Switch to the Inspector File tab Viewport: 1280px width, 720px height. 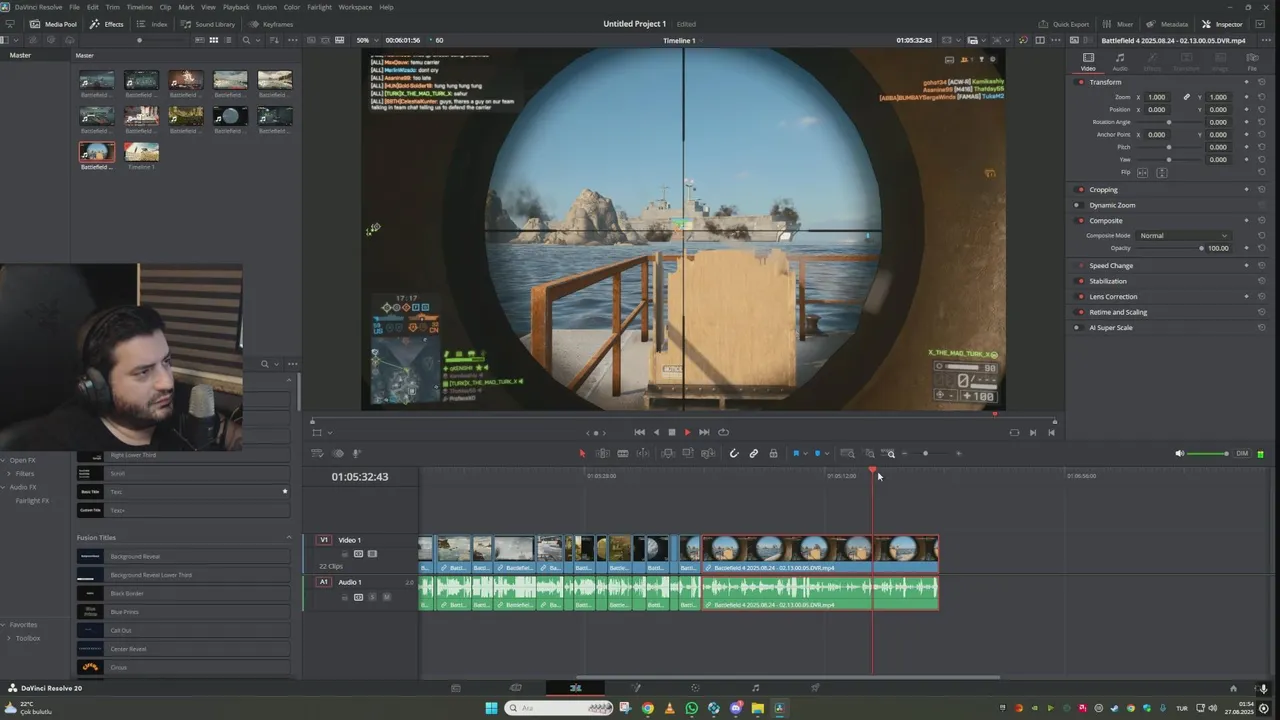(x=1252, y=62)
